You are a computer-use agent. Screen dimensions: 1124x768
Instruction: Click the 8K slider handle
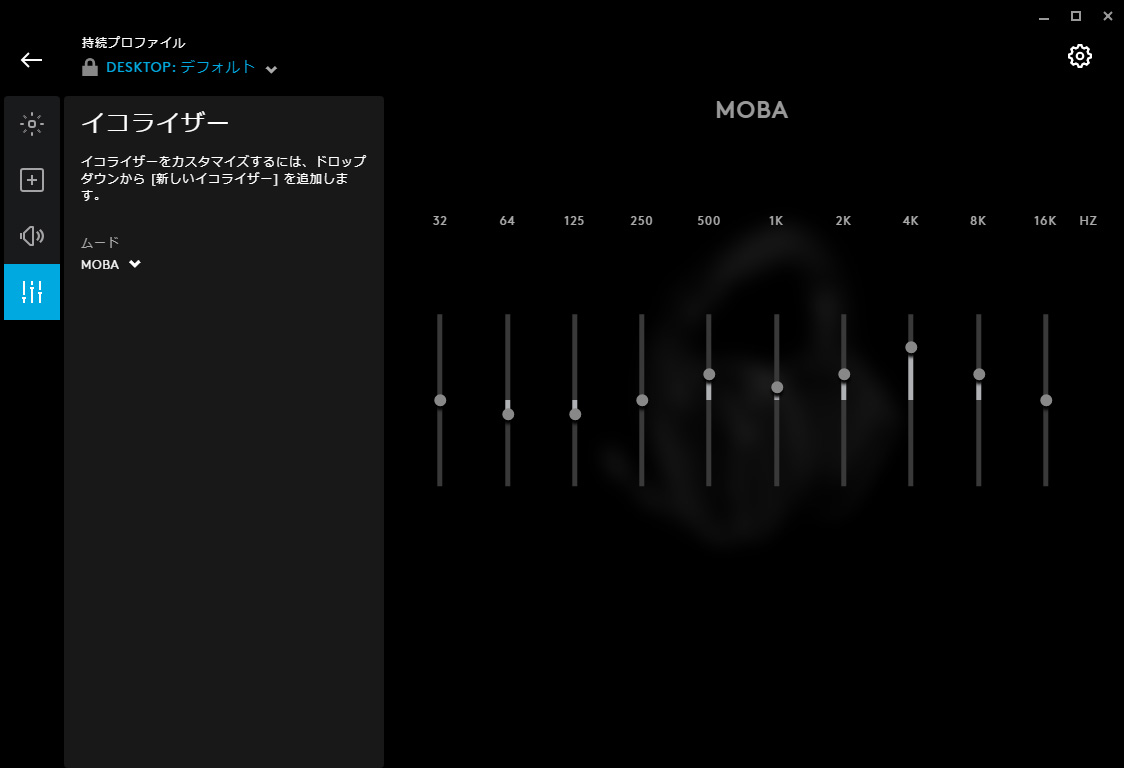979,374
